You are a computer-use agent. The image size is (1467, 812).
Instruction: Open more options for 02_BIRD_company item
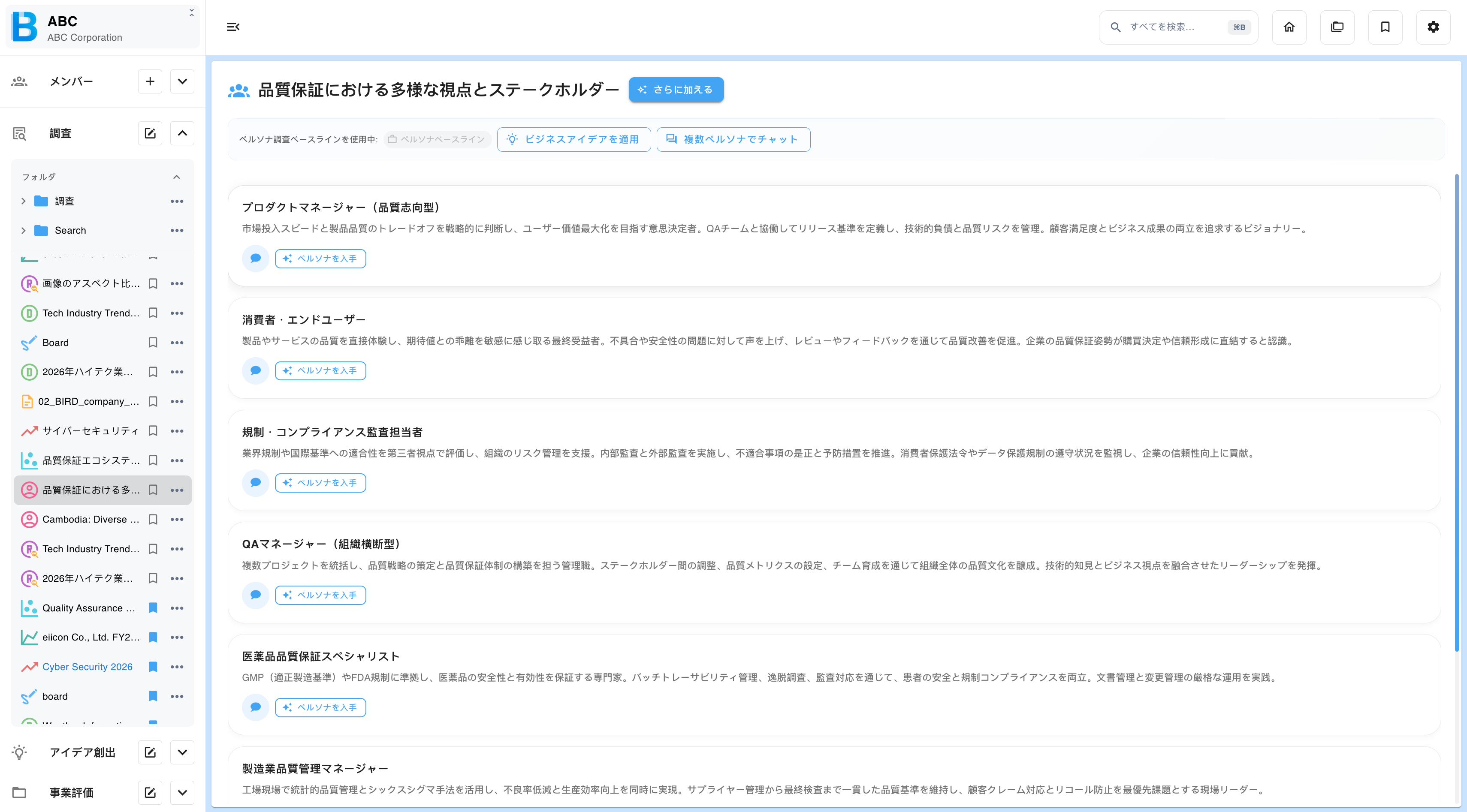tap(177, 402)
